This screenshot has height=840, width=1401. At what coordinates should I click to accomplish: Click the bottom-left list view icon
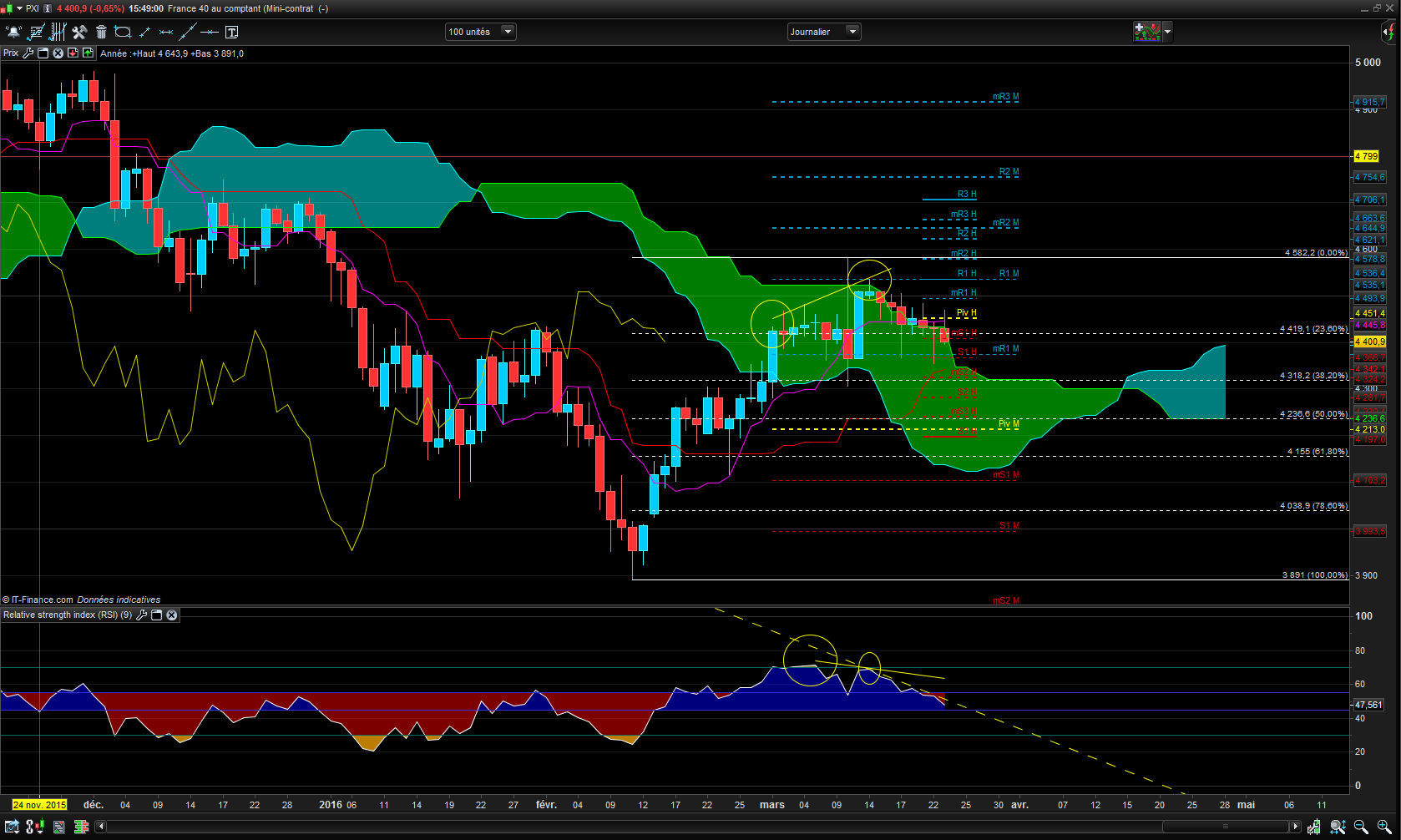59,827
